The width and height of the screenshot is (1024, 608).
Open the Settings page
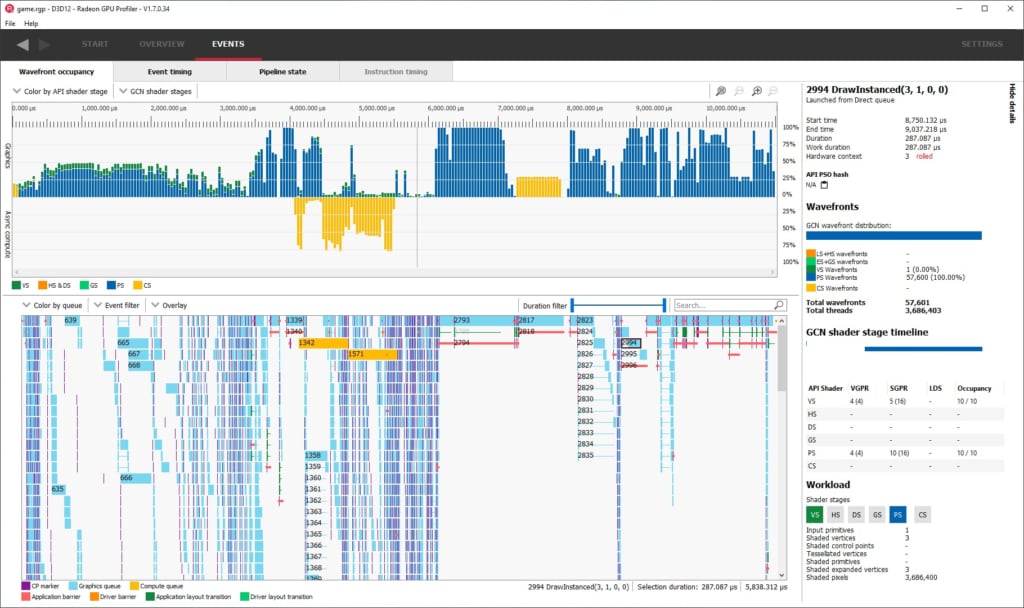[981, 44]
